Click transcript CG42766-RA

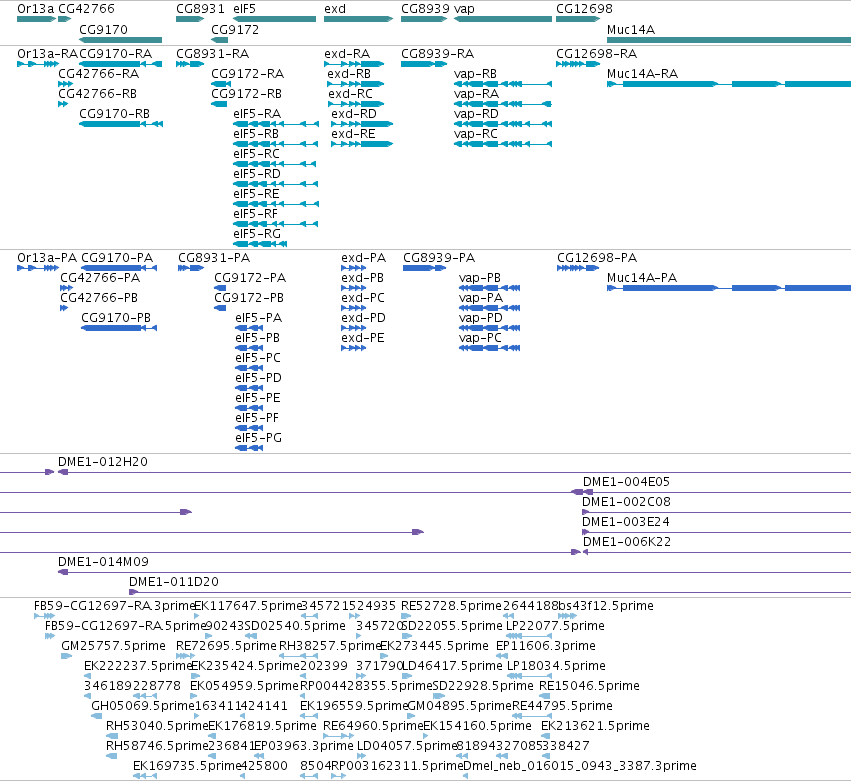coord(65,84)
